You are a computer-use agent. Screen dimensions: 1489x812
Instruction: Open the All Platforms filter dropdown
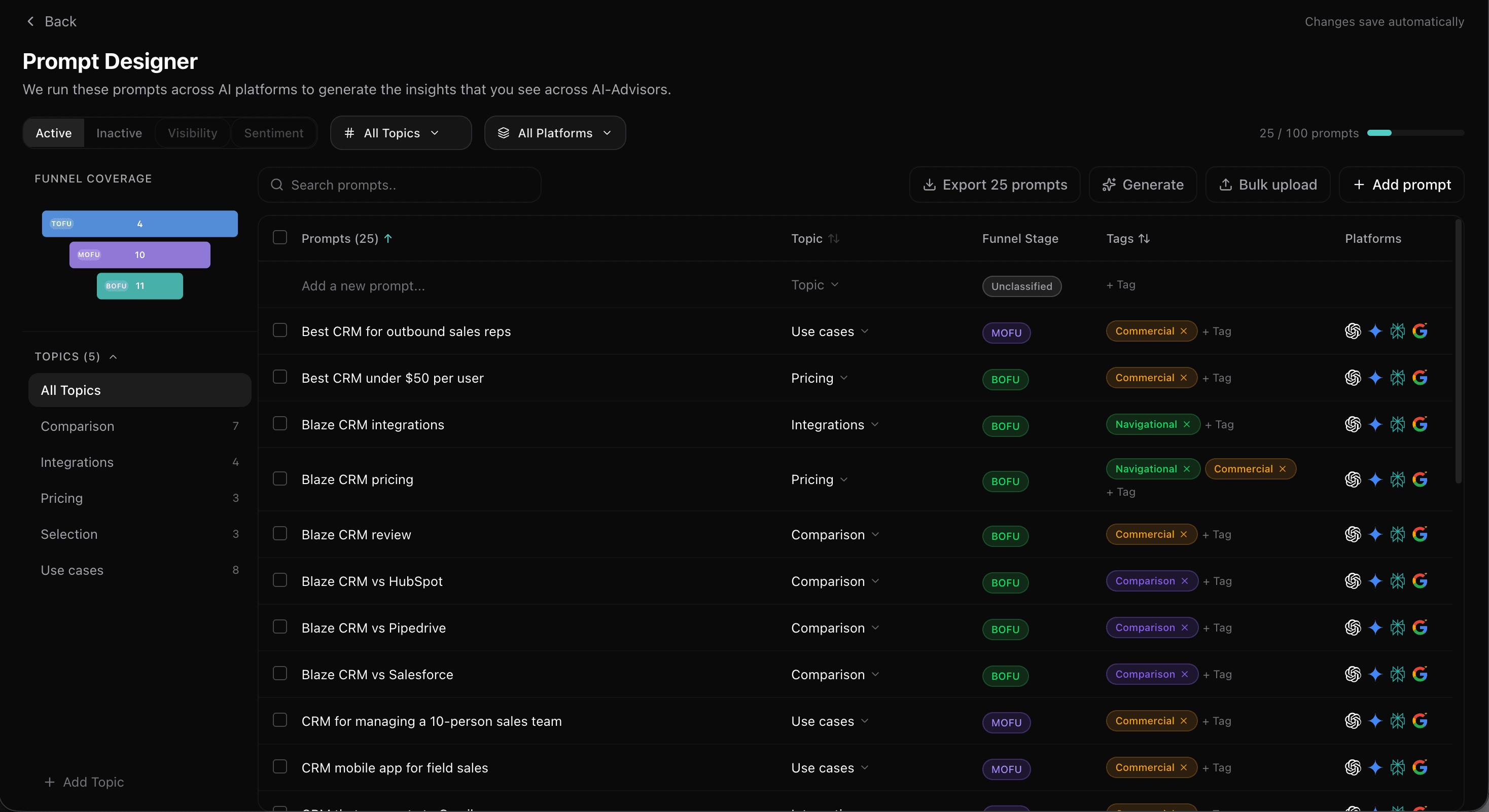[555, 133]
